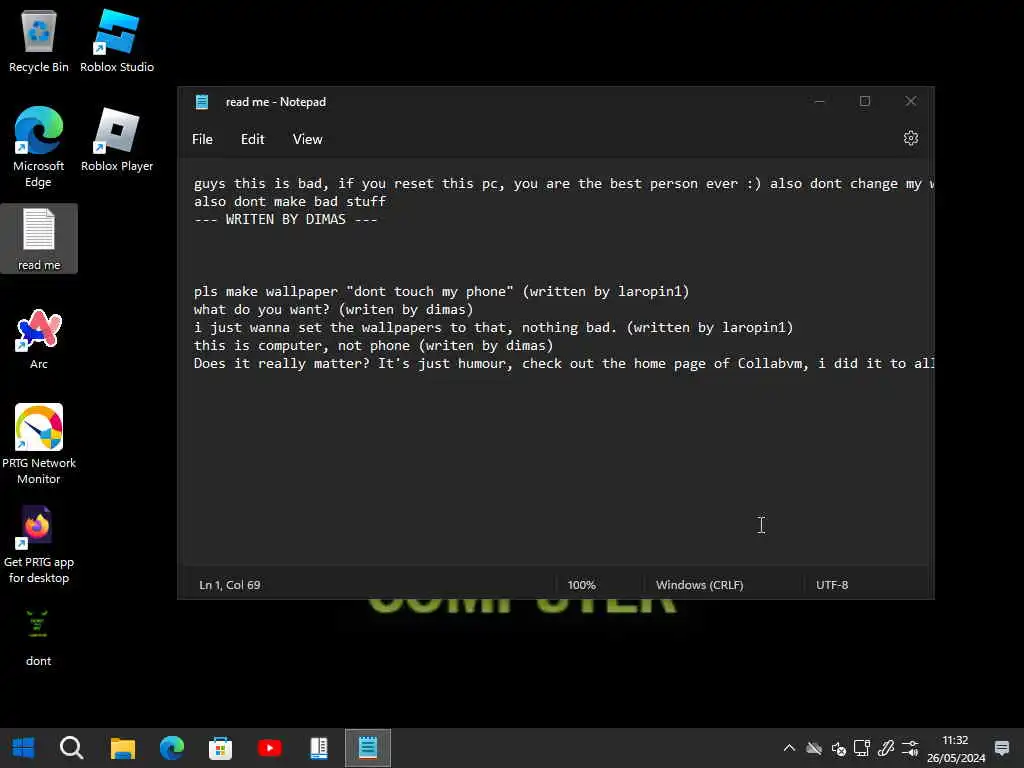1024x768 pixels.
Task: Click the 100% zoom status entry
Action: tap(581, 585)
